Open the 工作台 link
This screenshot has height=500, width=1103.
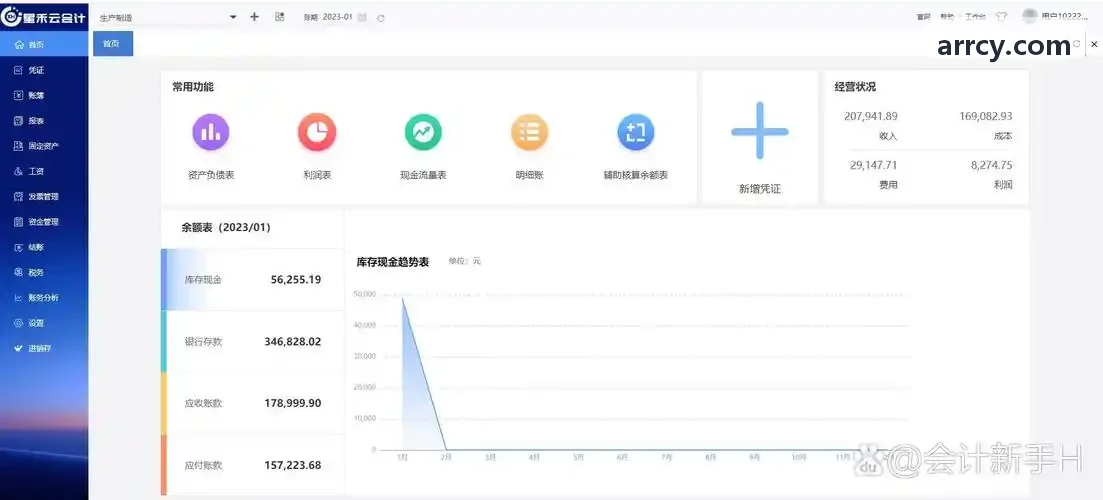point(975,18)
